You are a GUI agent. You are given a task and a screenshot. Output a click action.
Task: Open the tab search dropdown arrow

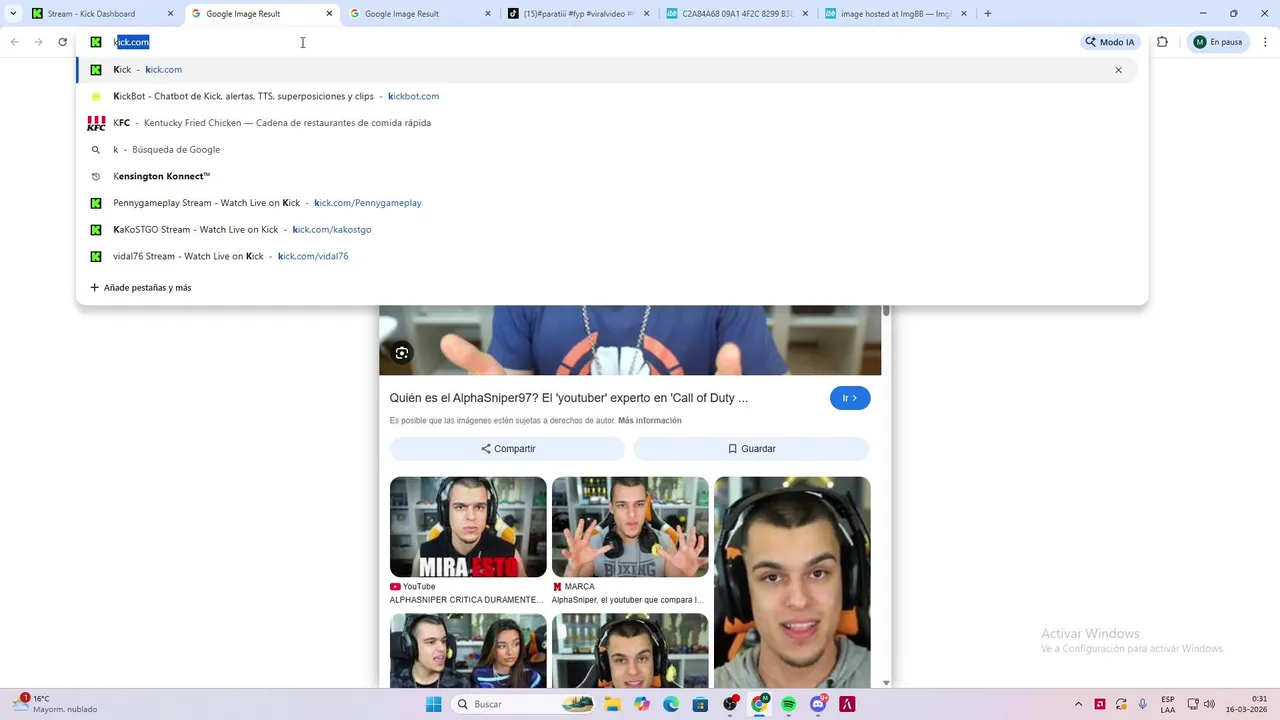13,14
